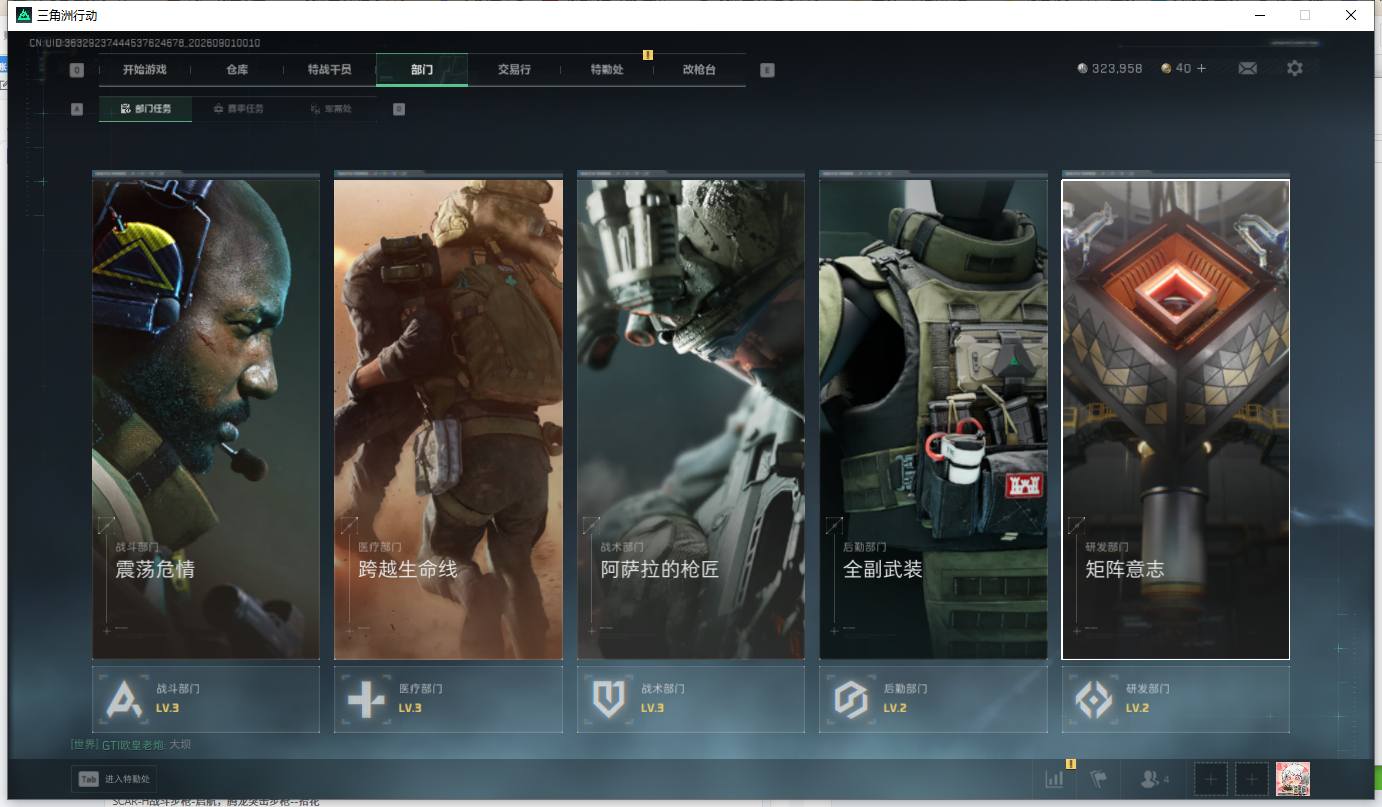Click the yellow alert badge on statistics icon
Viewport: 1382px width, 807px height.
coord(1070,763)
